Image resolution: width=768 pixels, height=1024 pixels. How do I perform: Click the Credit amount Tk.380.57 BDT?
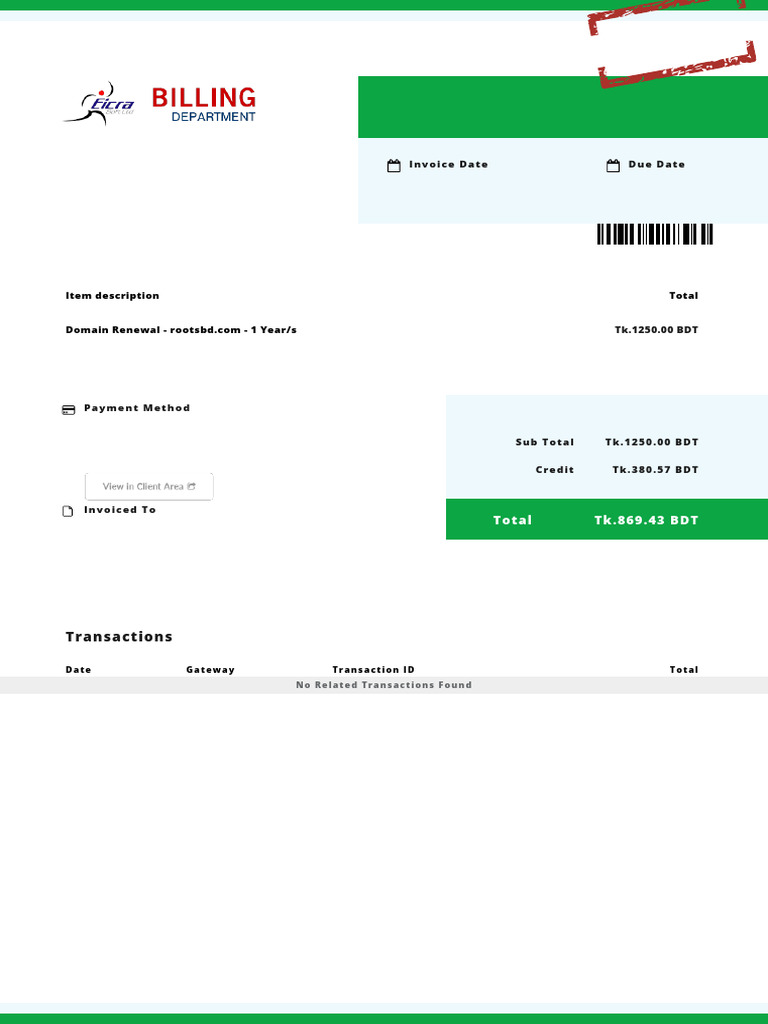655,470
